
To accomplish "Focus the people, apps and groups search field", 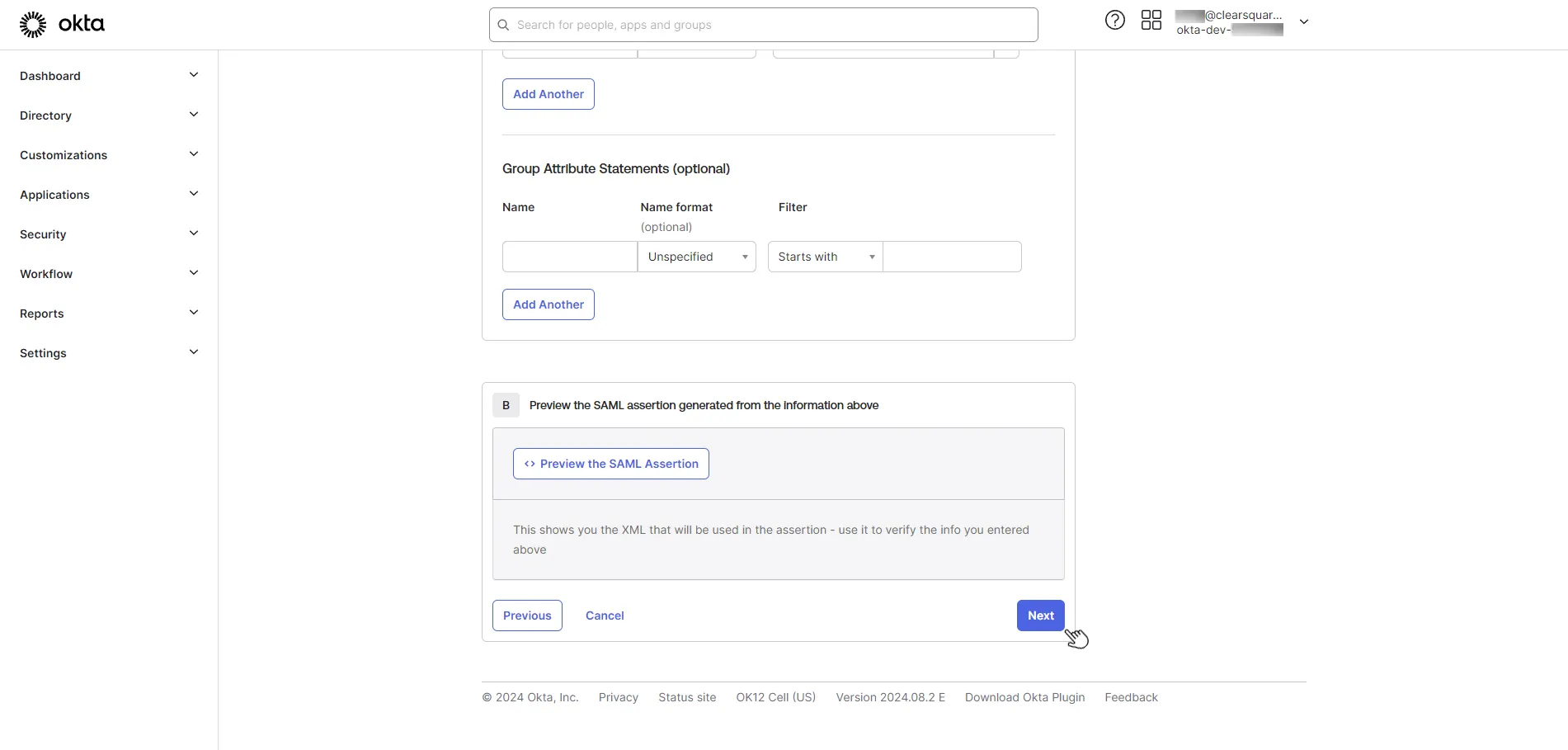I will (x=763, y=25).
